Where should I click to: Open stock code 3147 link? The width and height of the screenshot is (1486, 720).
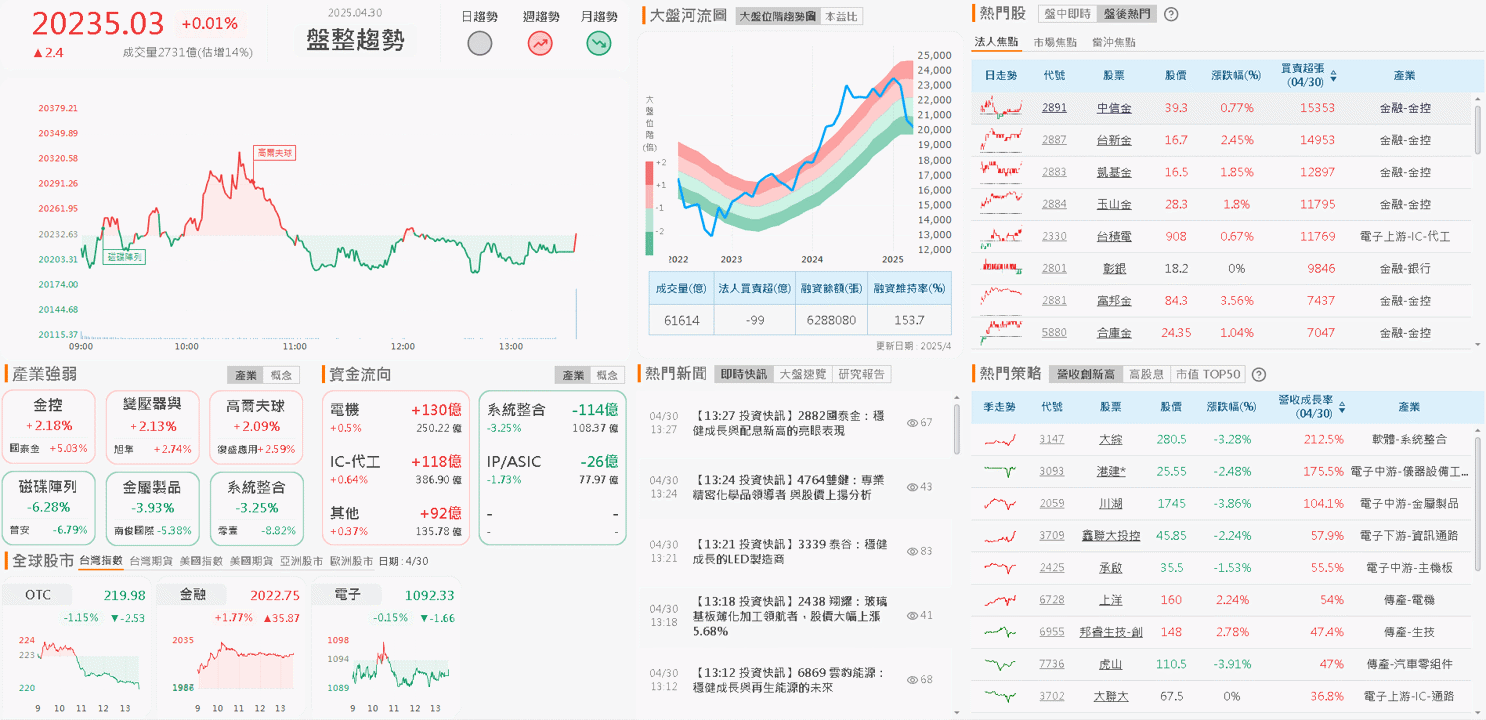click(x=1052, y=439)
